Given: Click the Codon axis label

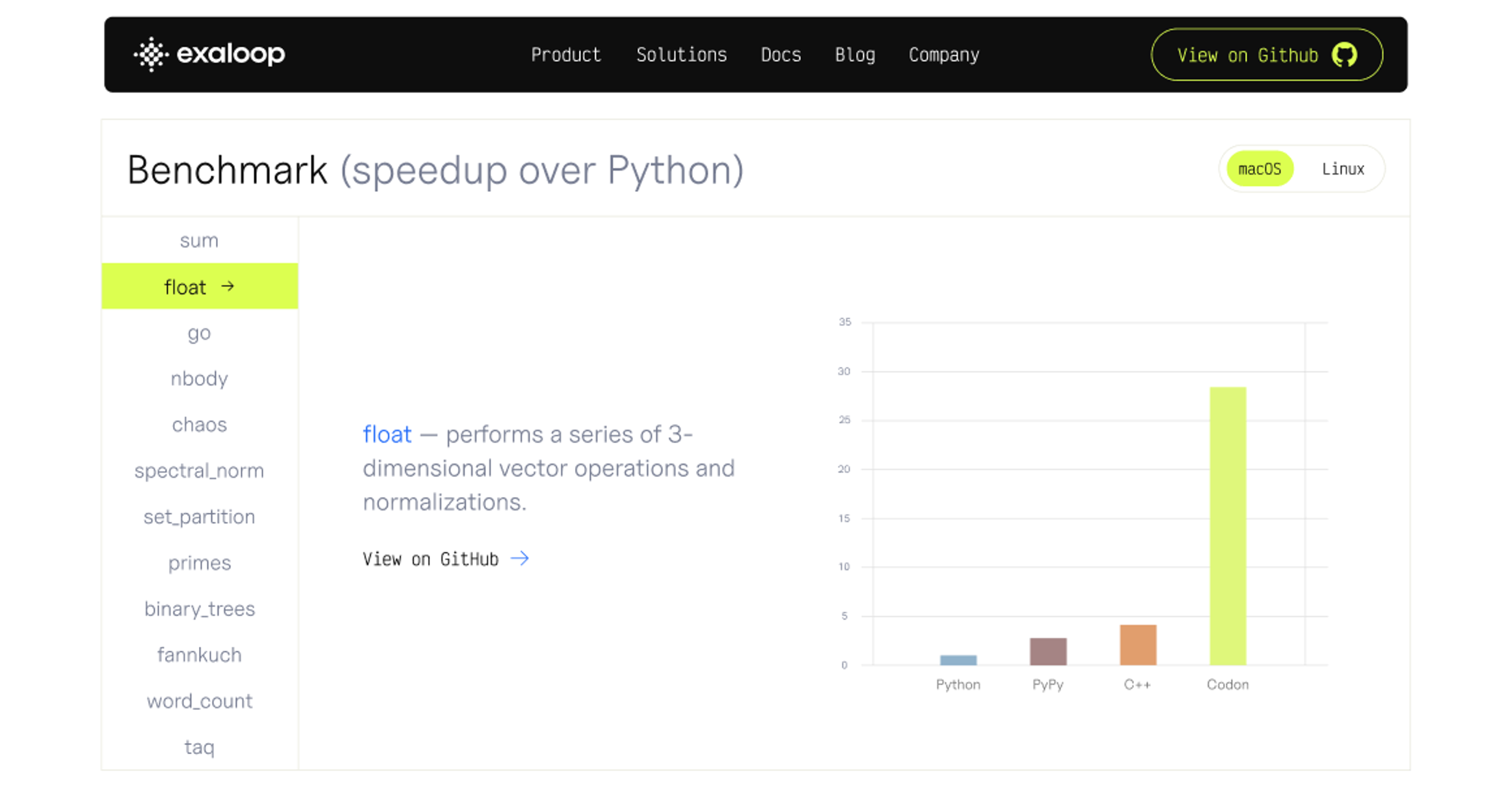Looking at the screenshot, I should (x=1227, y=685).
